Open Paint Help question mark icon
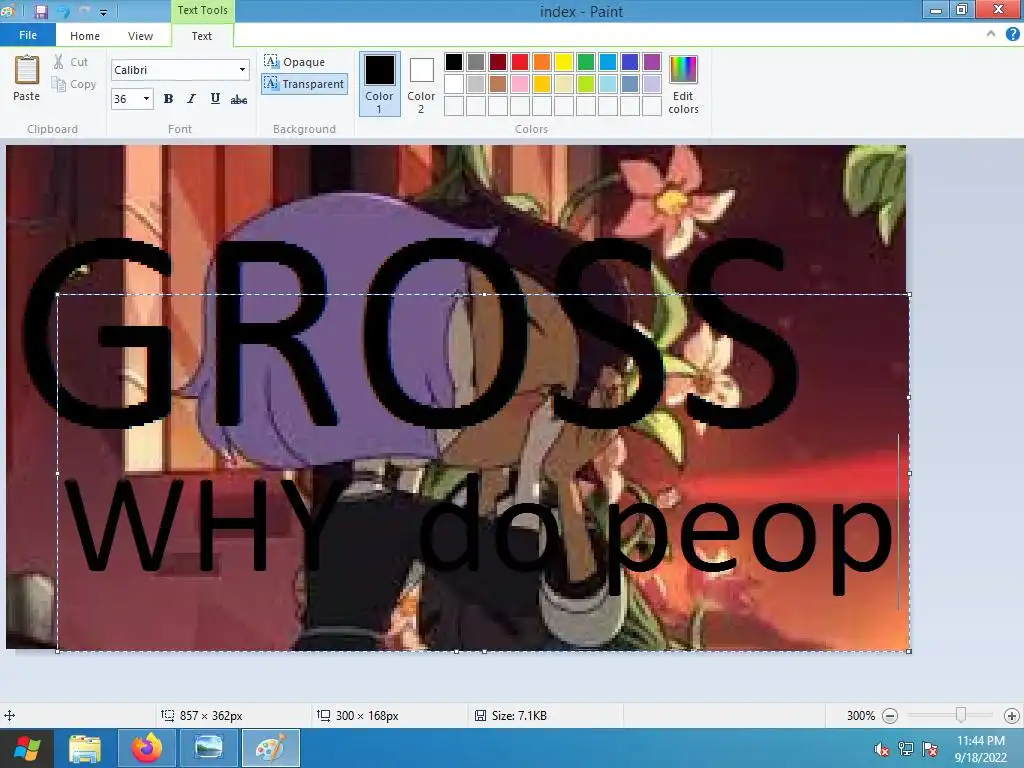1024x768 pixels. point(1012,34)
